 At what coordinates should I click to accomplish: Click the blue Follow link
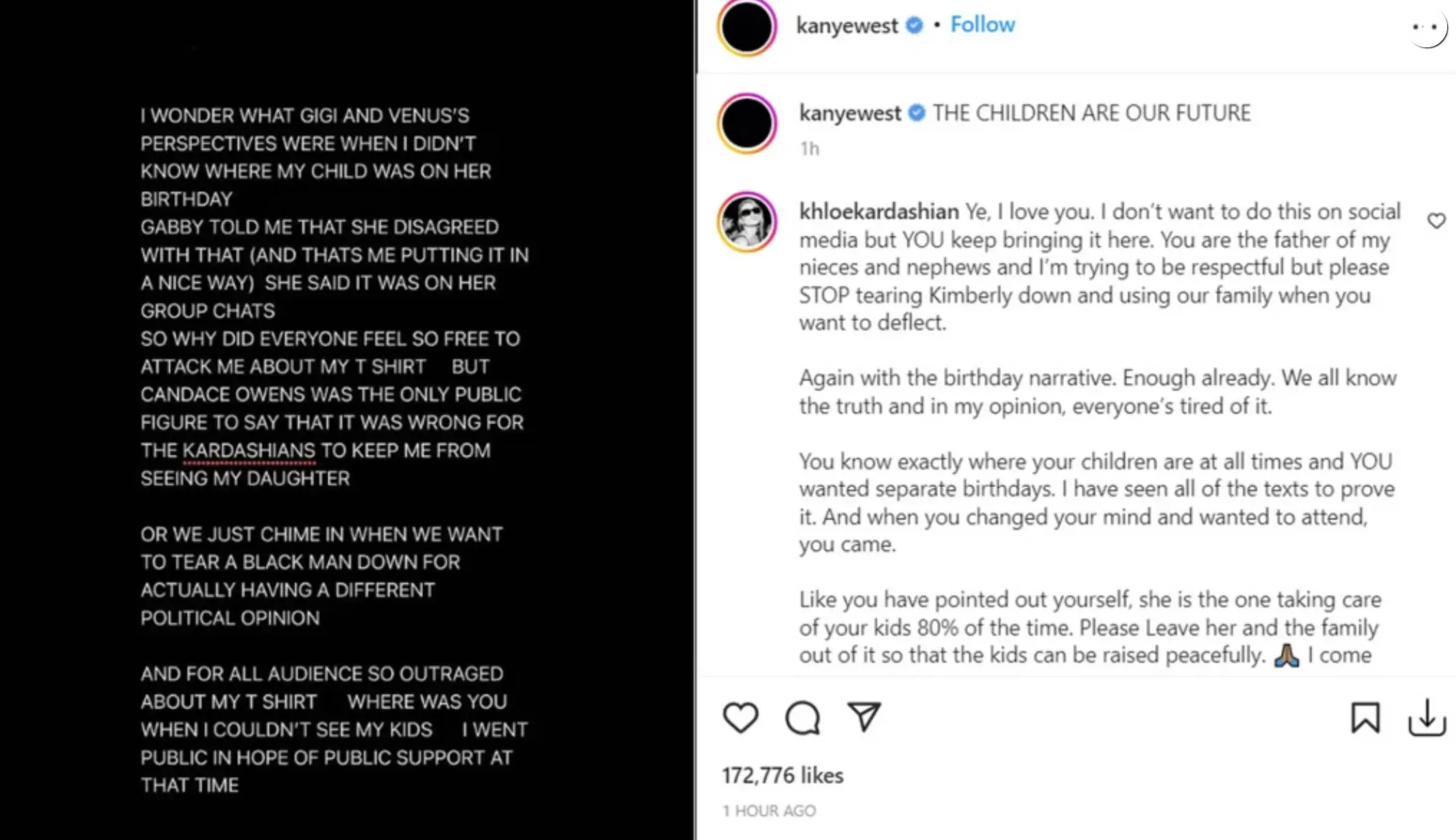[x=982, y=25]
